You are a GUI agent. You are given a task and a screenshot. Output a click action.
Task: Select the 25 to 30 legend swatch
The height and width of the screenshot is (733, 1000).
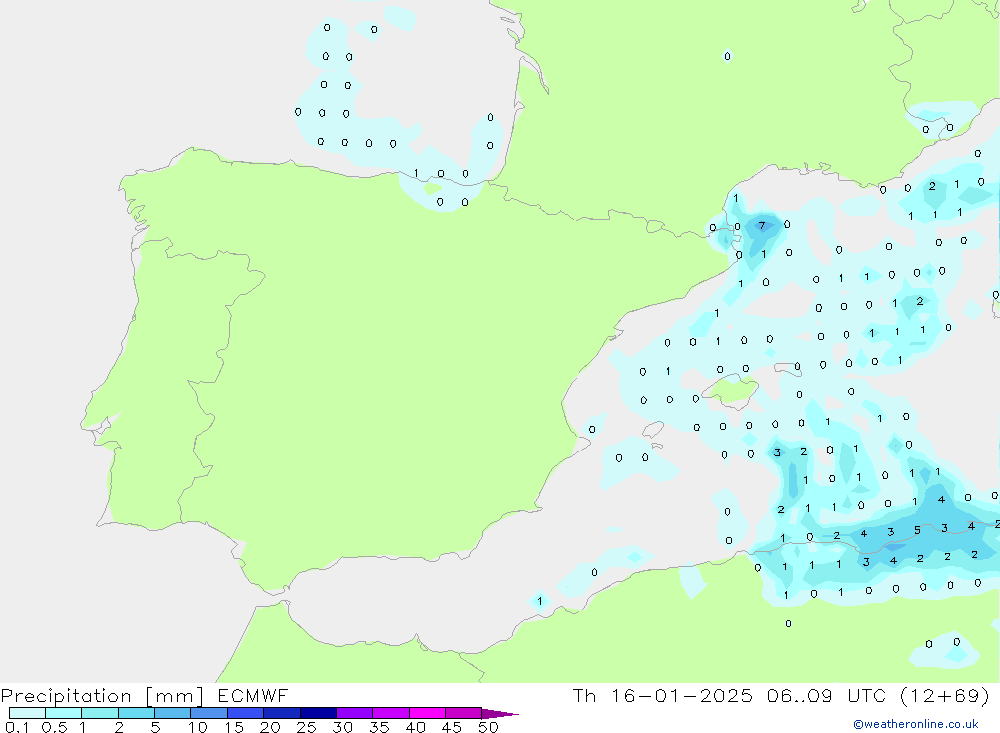coord(318,713)
